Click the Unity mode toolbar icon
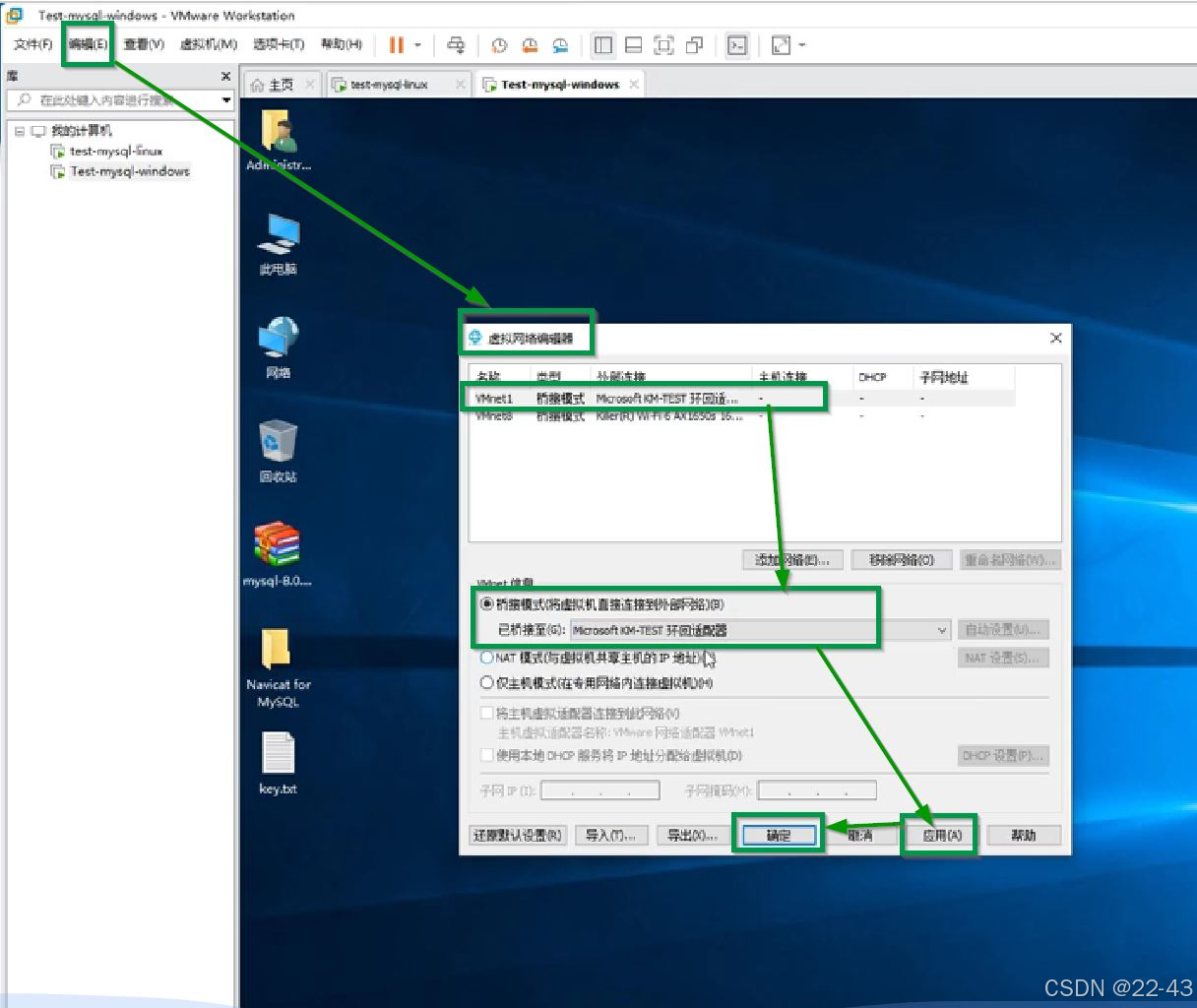 pos(695,45)
